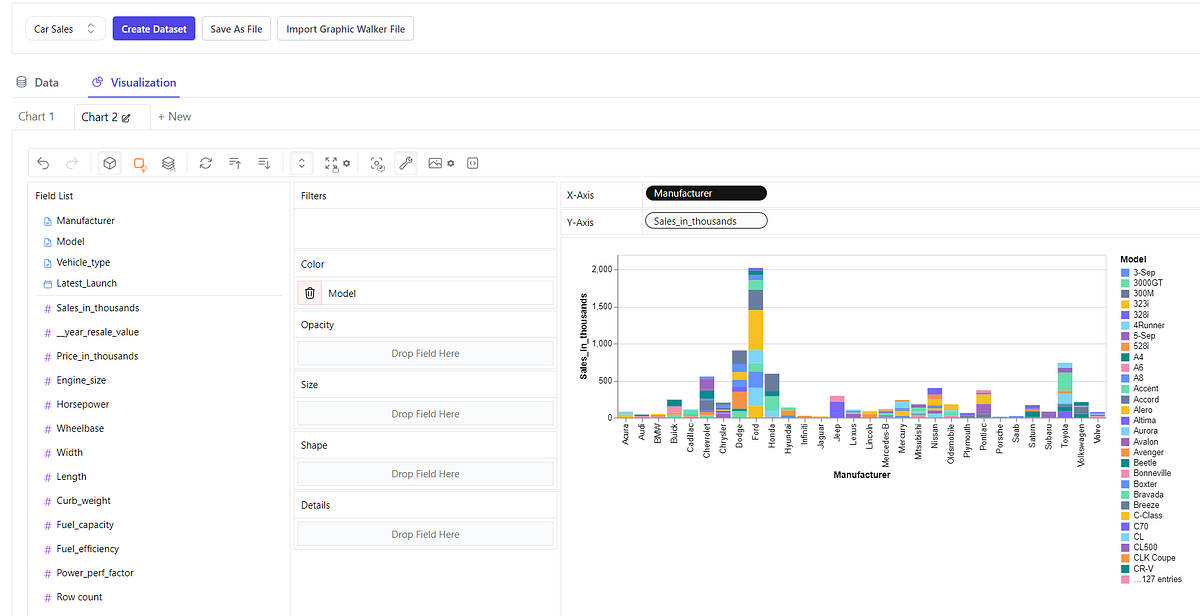The height and width of the screenshot is (616, 1200).
Task: Click the transpose refresh icon
Action: [206, 163]
